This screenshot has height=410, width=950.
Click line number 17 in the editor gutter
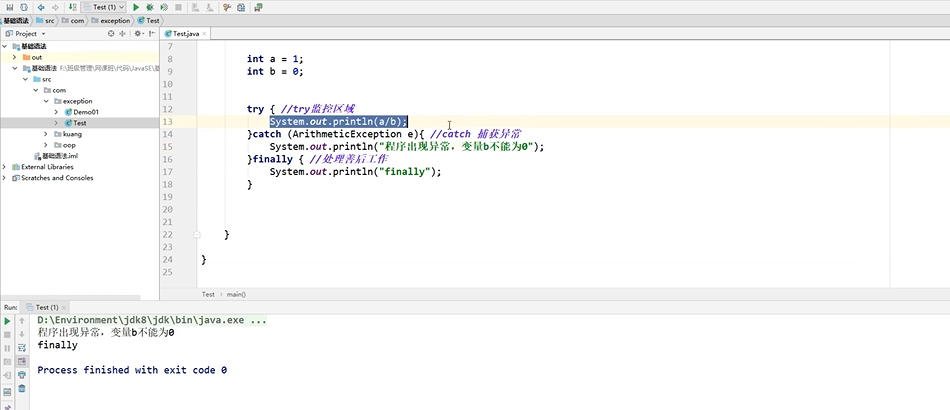click(168, 172)
